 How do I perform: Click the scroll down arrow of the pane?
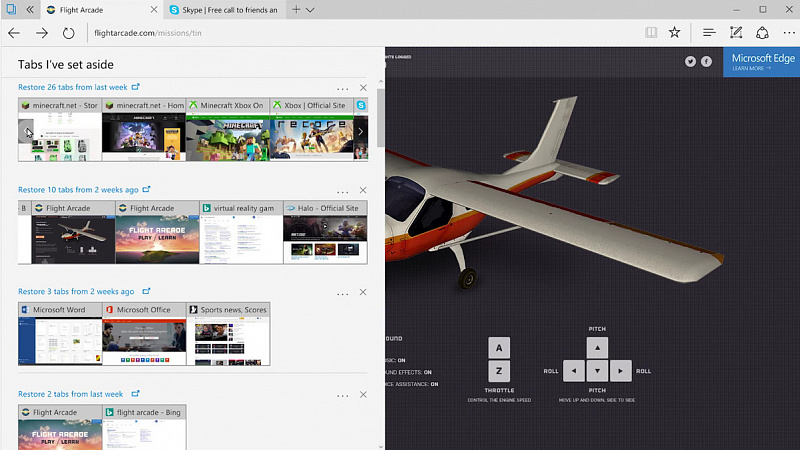[381, 446]
